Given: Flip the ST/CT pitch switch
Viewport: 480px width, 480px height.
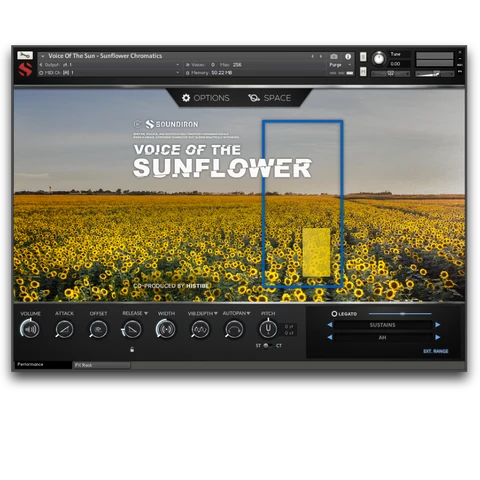Looking at the screenshot, I should click(267, 346).
